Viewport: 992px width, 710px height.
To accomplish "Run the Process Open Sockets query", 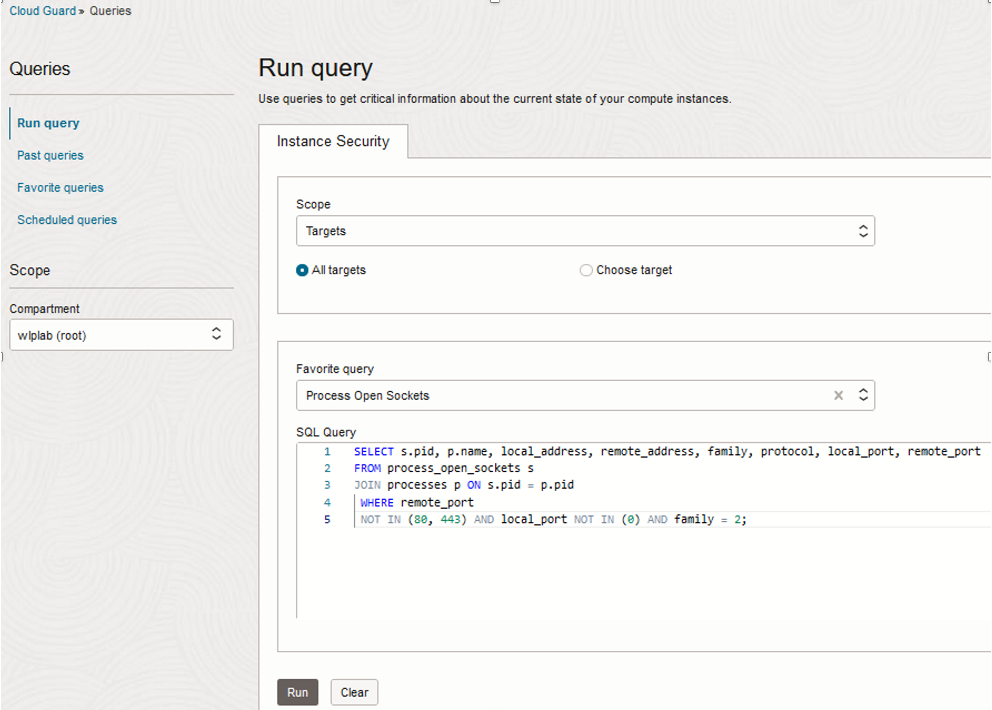I will 297,691.
